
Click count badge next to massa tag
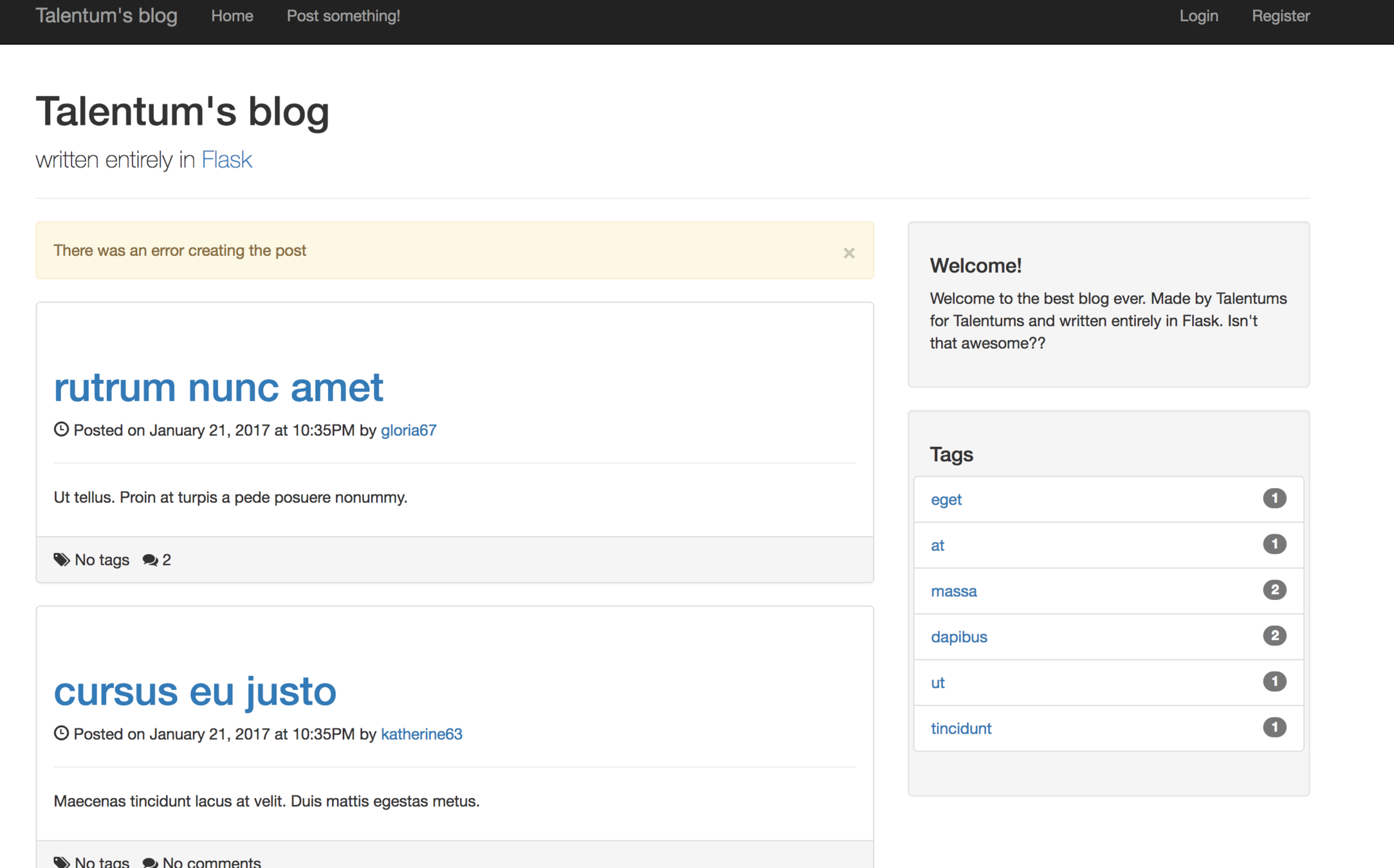coord(1274,590)
